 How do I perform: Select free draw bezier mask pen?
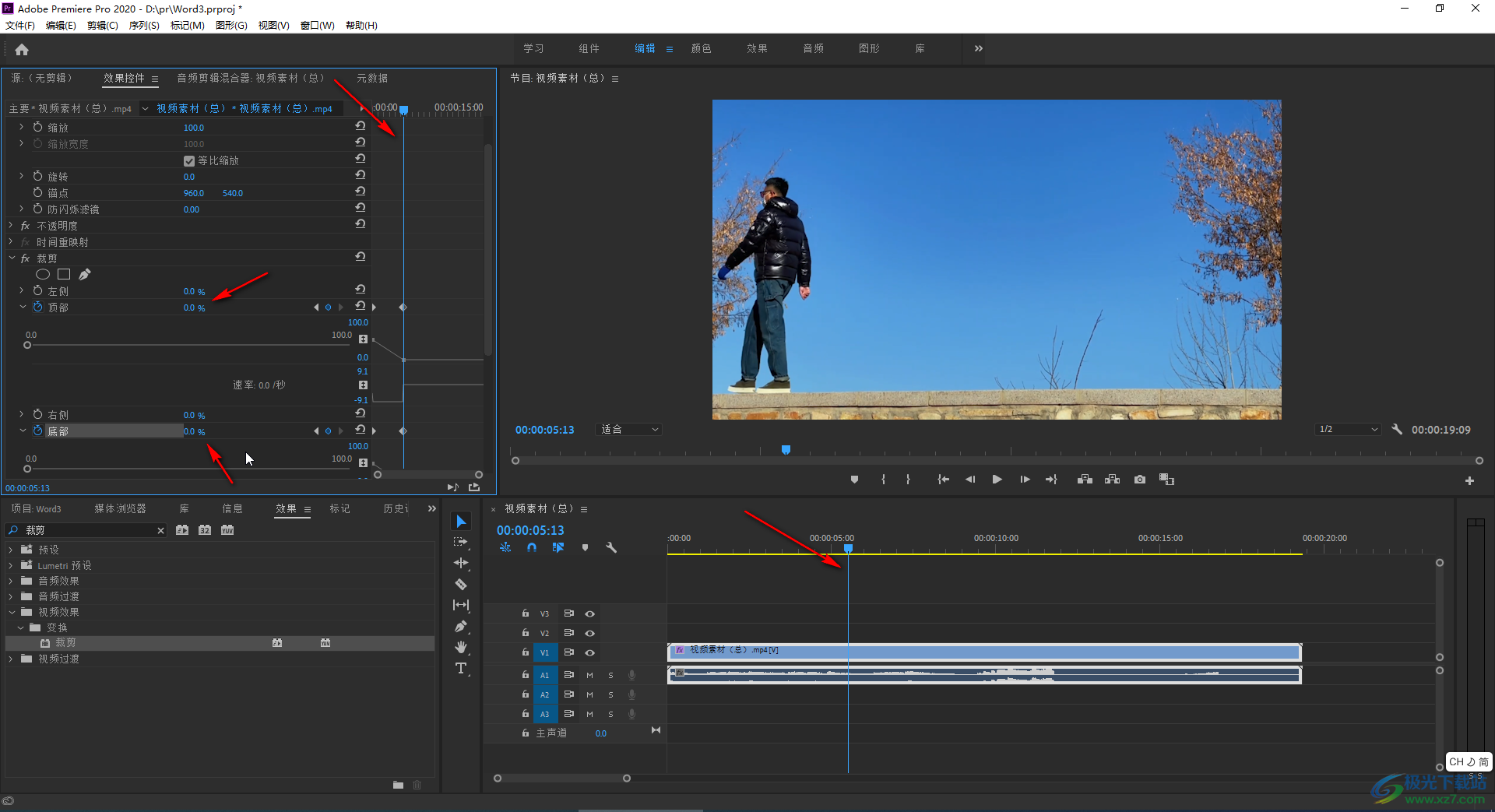click(x=84, y=274)
